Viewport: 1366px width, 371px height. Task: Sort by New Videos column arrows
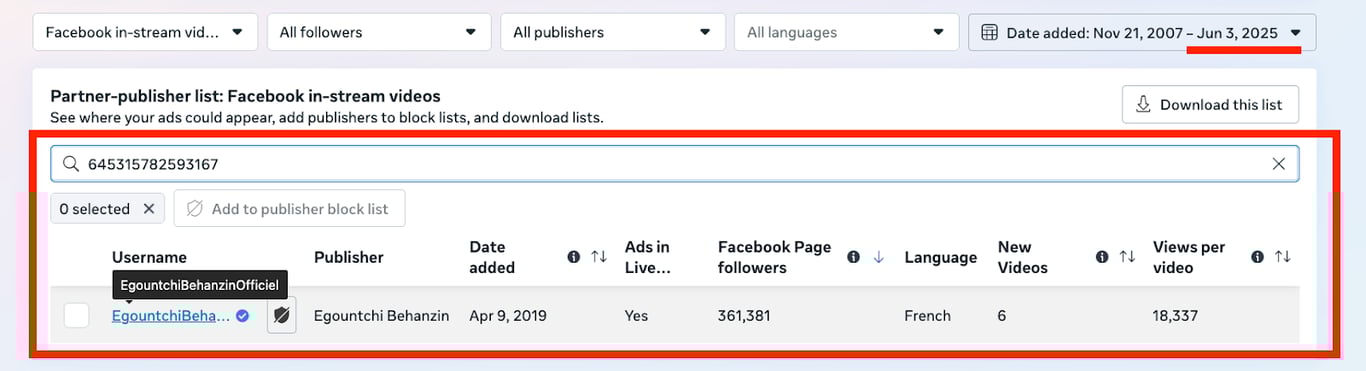point(1127,257)
